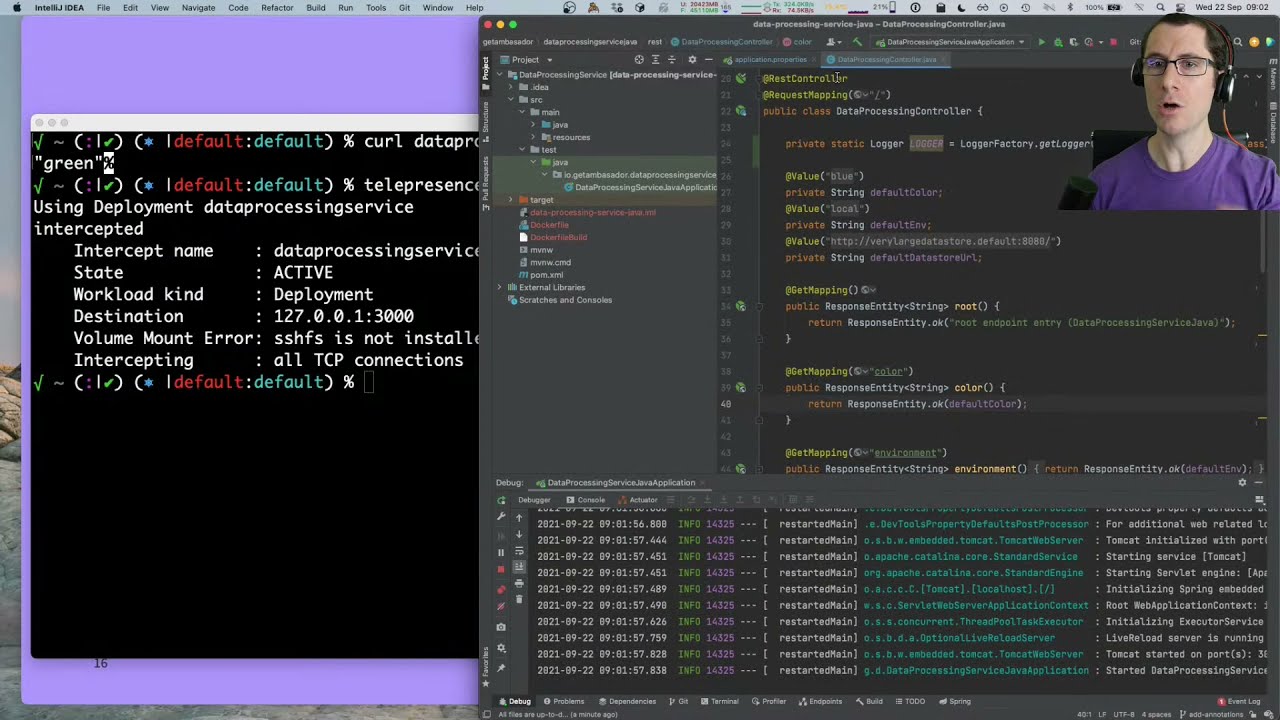Pause program in Debug panel
Screen dimensions: 1280x720
501,552
